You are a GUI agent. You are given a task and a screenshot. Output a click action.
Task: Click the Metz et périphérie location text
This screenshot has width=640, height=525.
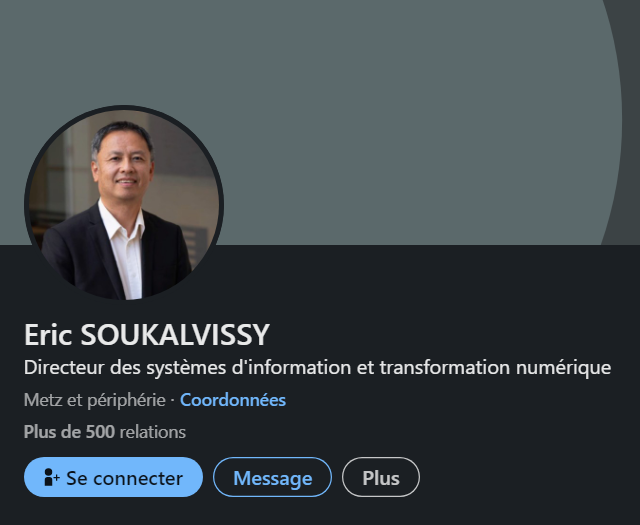pos(95,400)
